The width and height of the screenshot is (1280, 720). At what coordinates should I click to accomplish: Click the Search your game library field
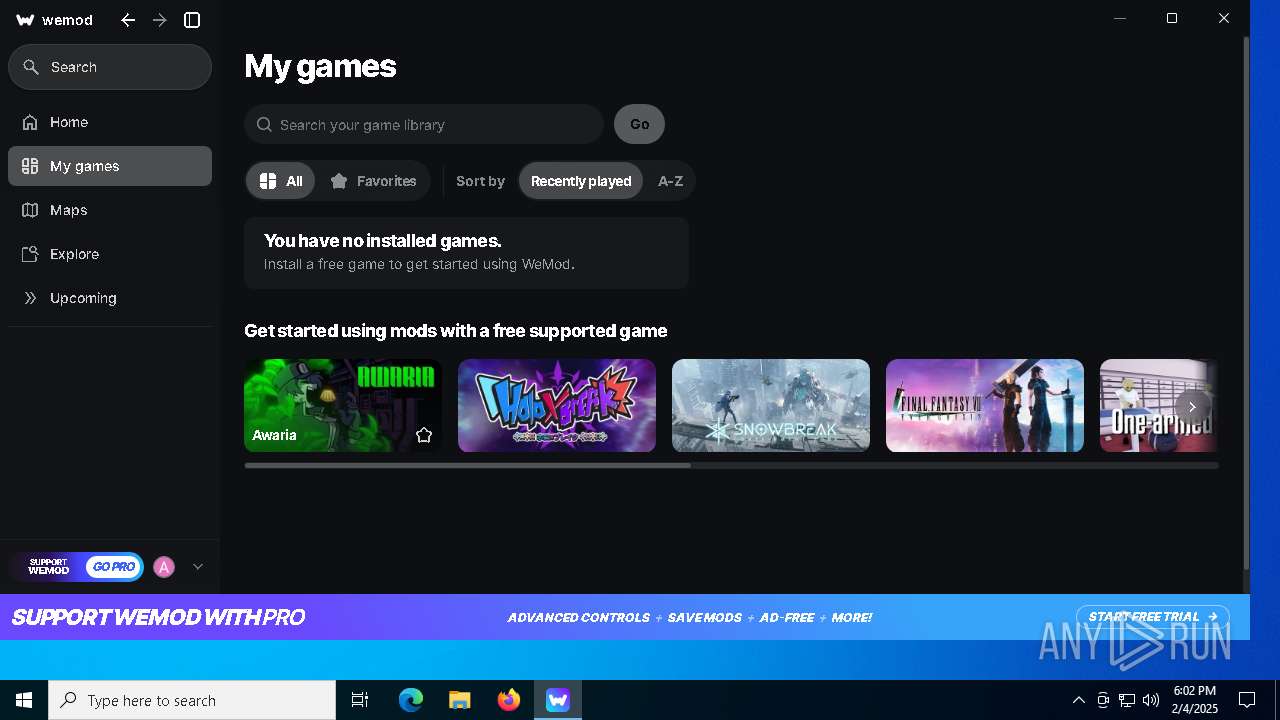point(424,125)
